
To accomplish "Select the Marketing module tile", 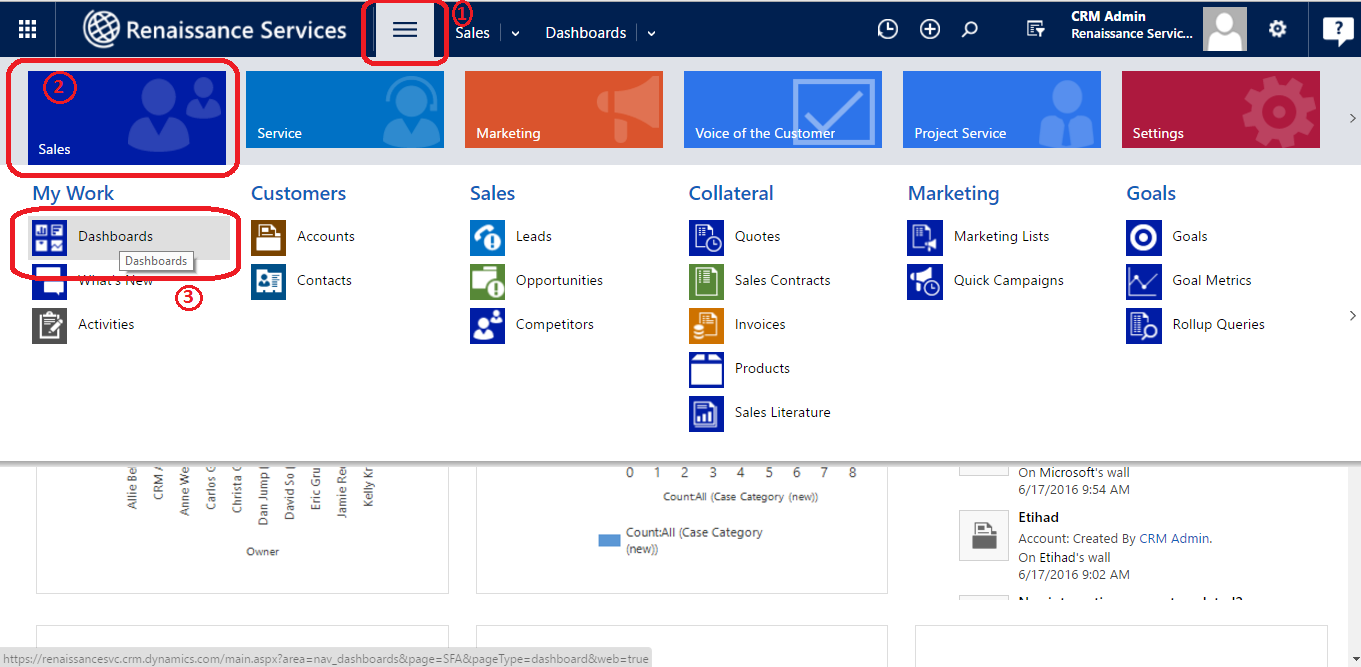I will point(564,110).
